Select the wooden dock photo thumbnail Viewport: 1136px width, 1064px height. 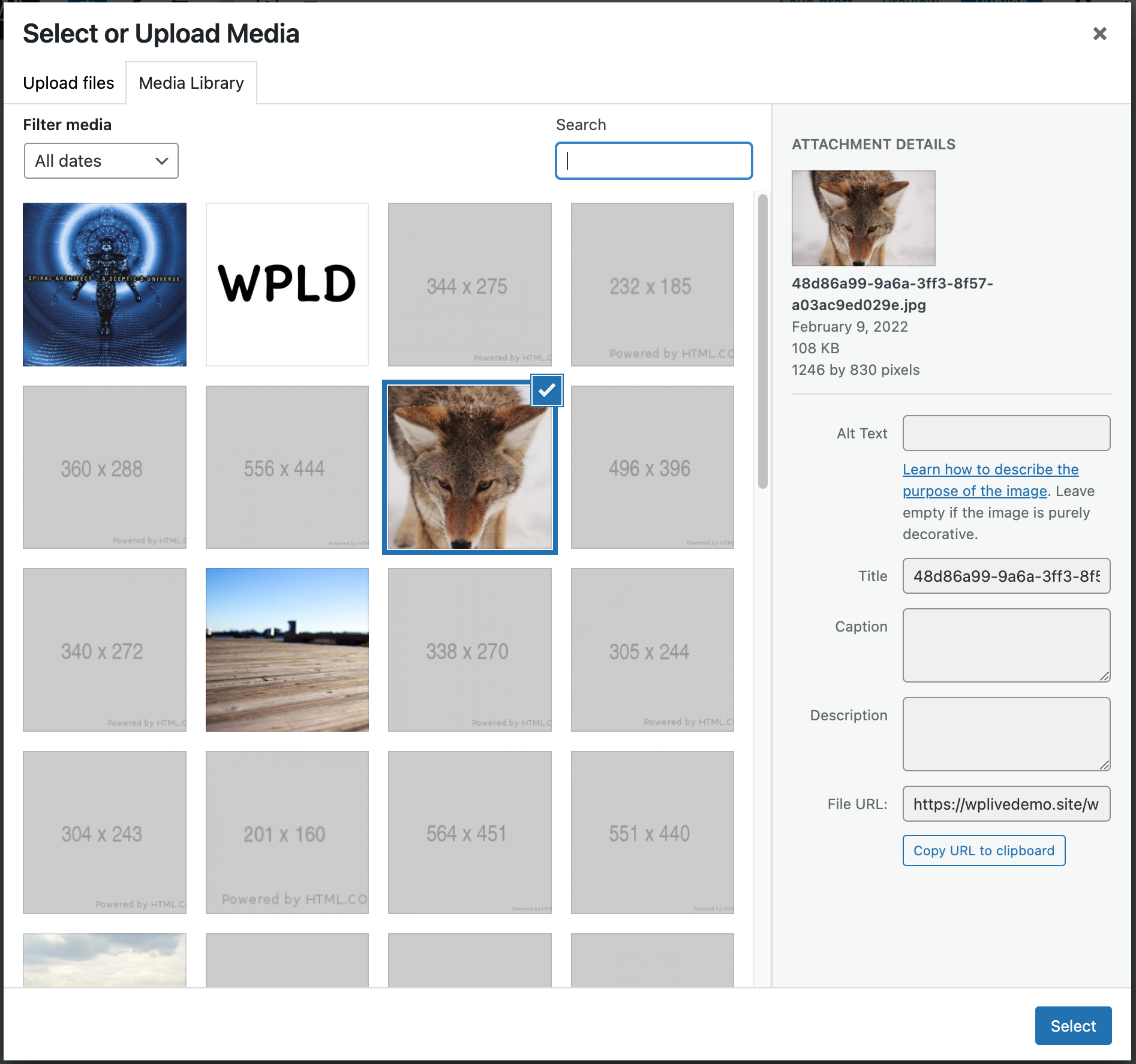(x=287, y=650)
